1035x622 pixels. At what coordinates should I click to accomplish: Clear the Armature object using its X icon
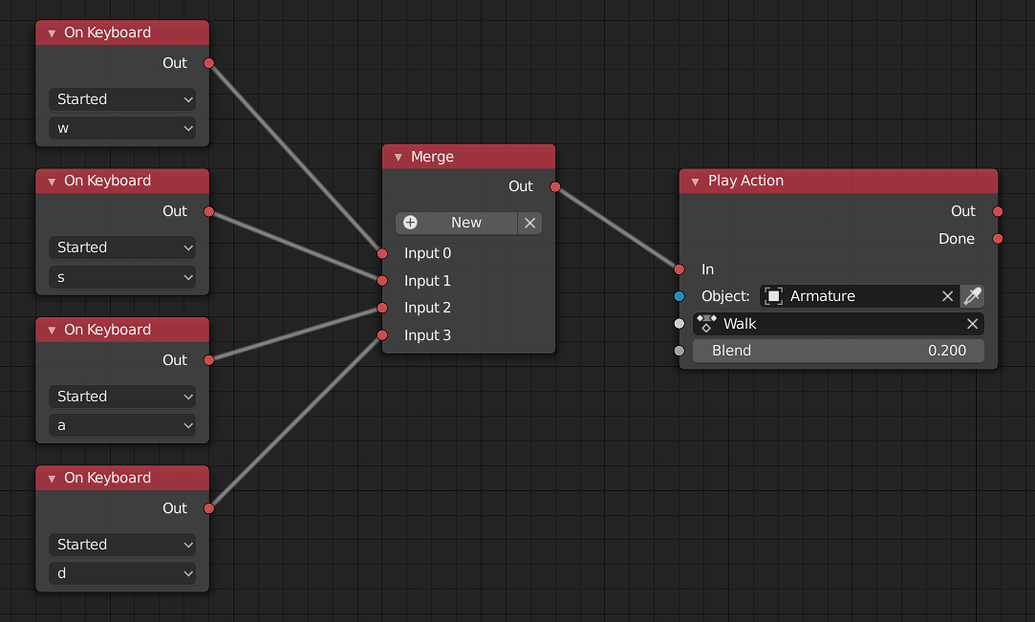pyautogui.click(x=947, y=296)
